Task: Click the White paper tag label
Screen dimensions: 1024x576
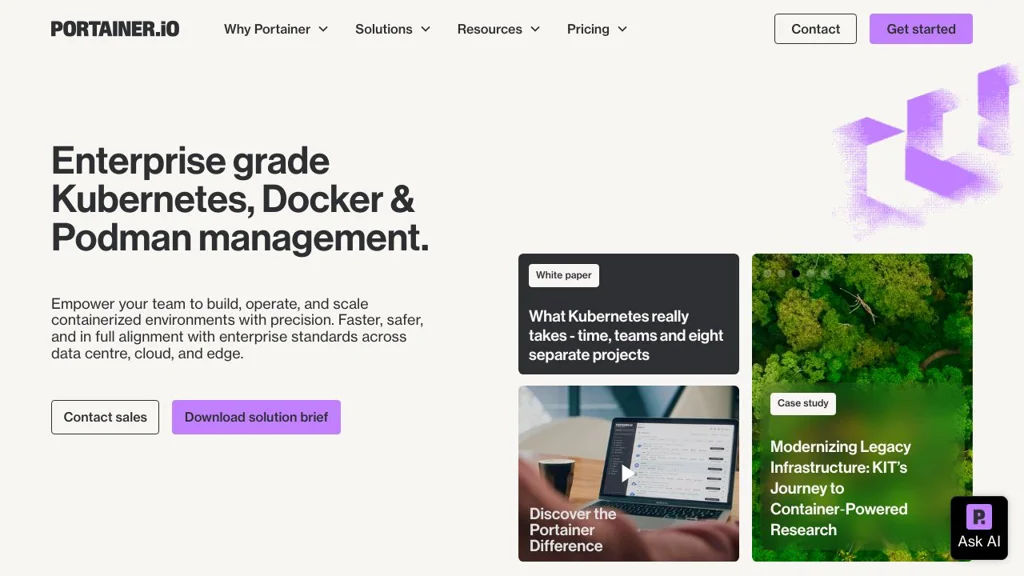Action: (563, 275)
